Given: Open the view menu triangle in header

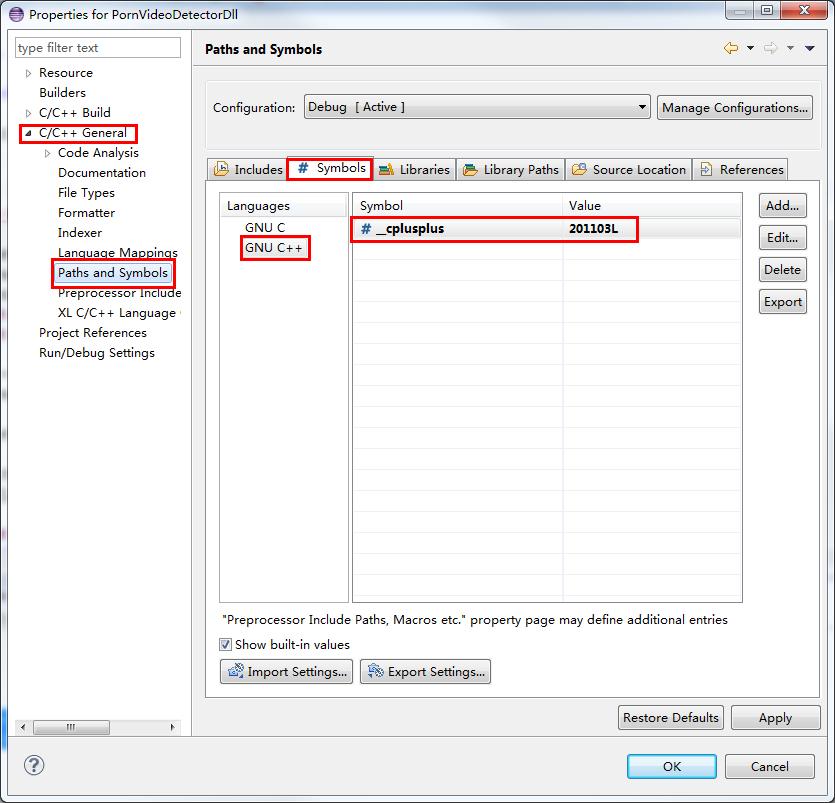Looking at the screenshot, I should (810, 48).
